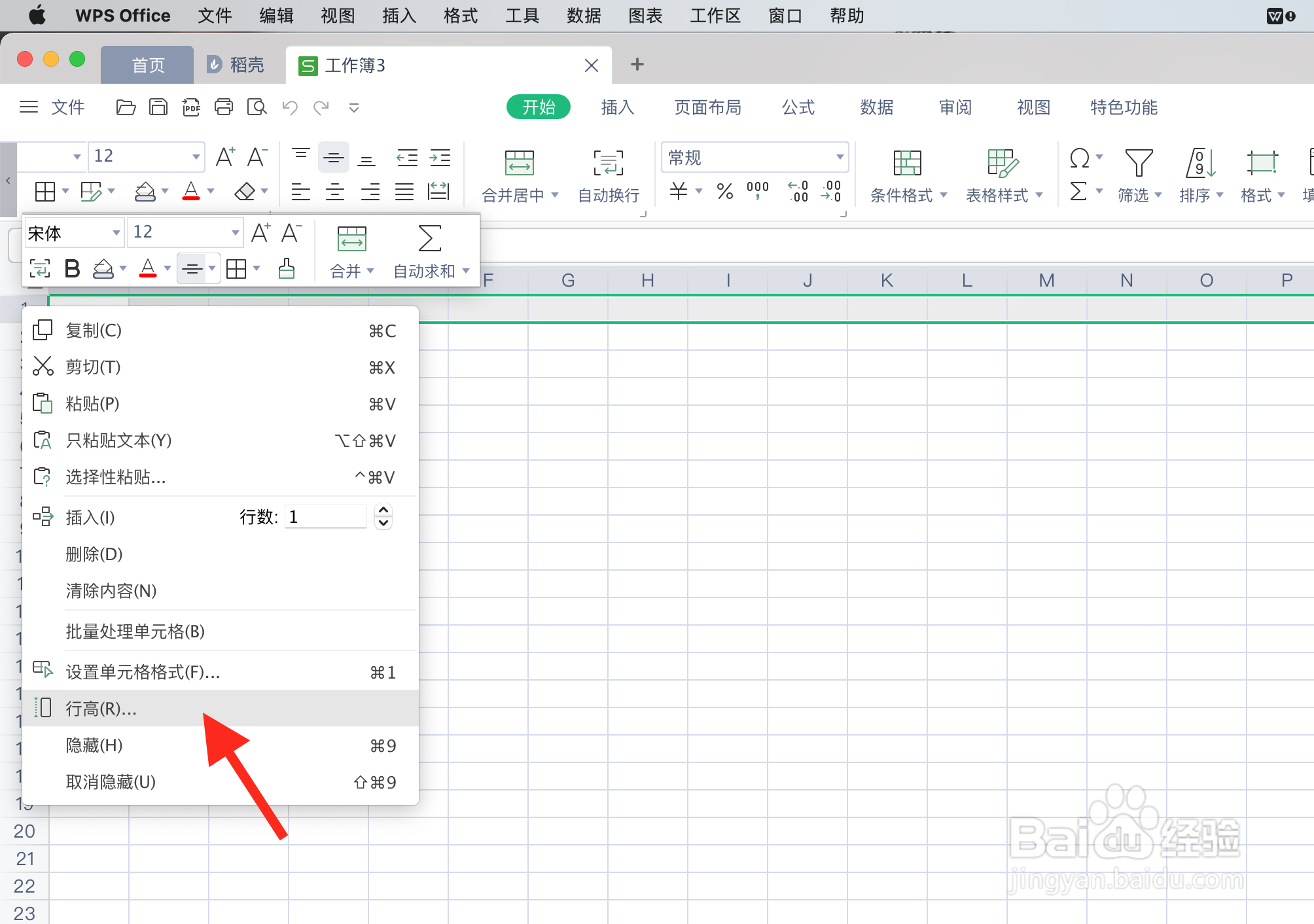The height and width of the screenshot is (924, 1314).
Task: Switch to the 页面布局 ribbon tab
Action: point(707,107)
